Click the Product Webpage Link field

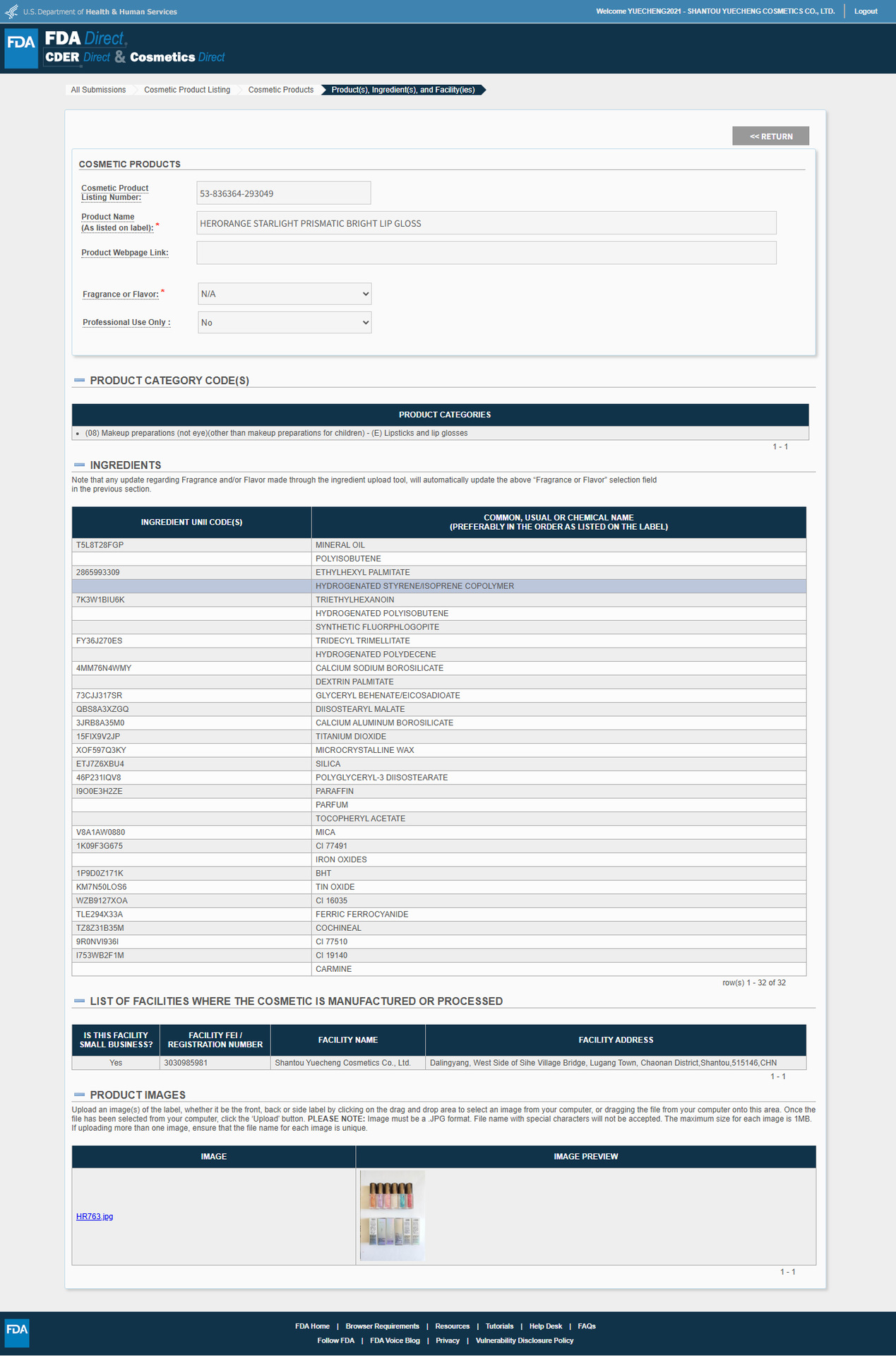point(486,253)
